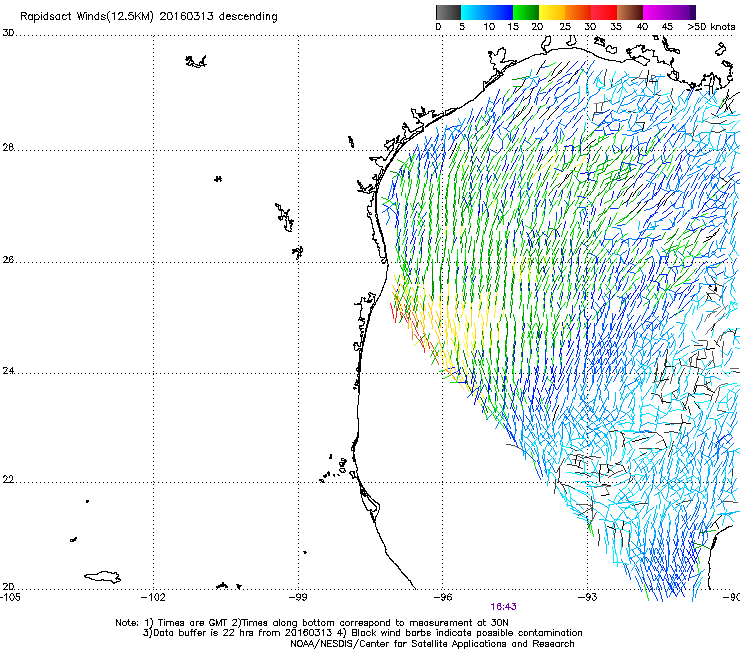Select the green 15–20 knots legend color
This screenshot has width=740, height=650.
pos(526,12)
